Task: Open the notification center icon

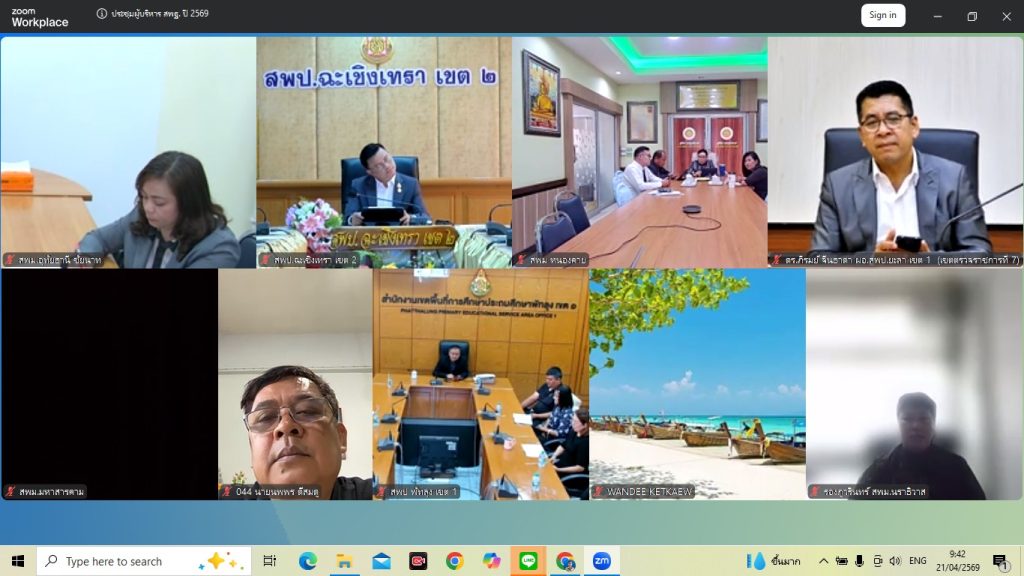Action: click(1000, 561)
